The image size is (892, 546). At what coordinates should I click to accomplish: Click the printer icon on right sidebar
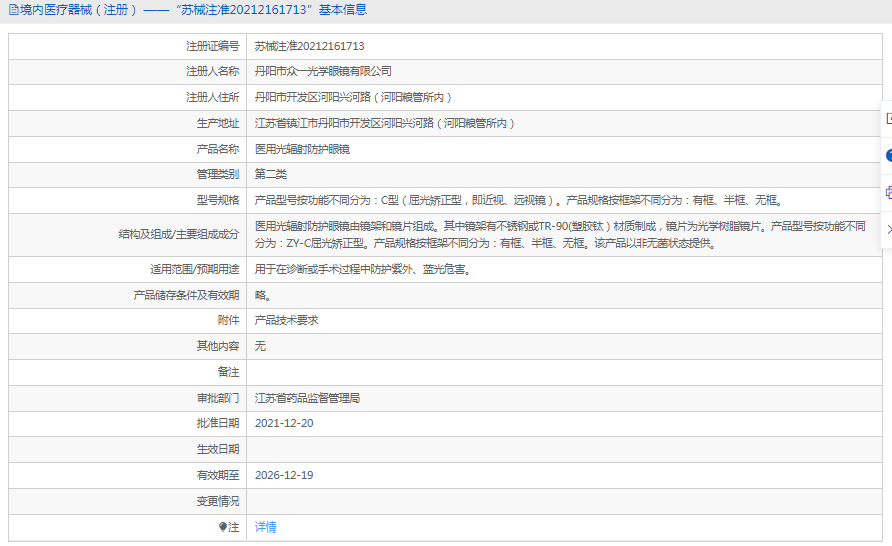point(887,192)
